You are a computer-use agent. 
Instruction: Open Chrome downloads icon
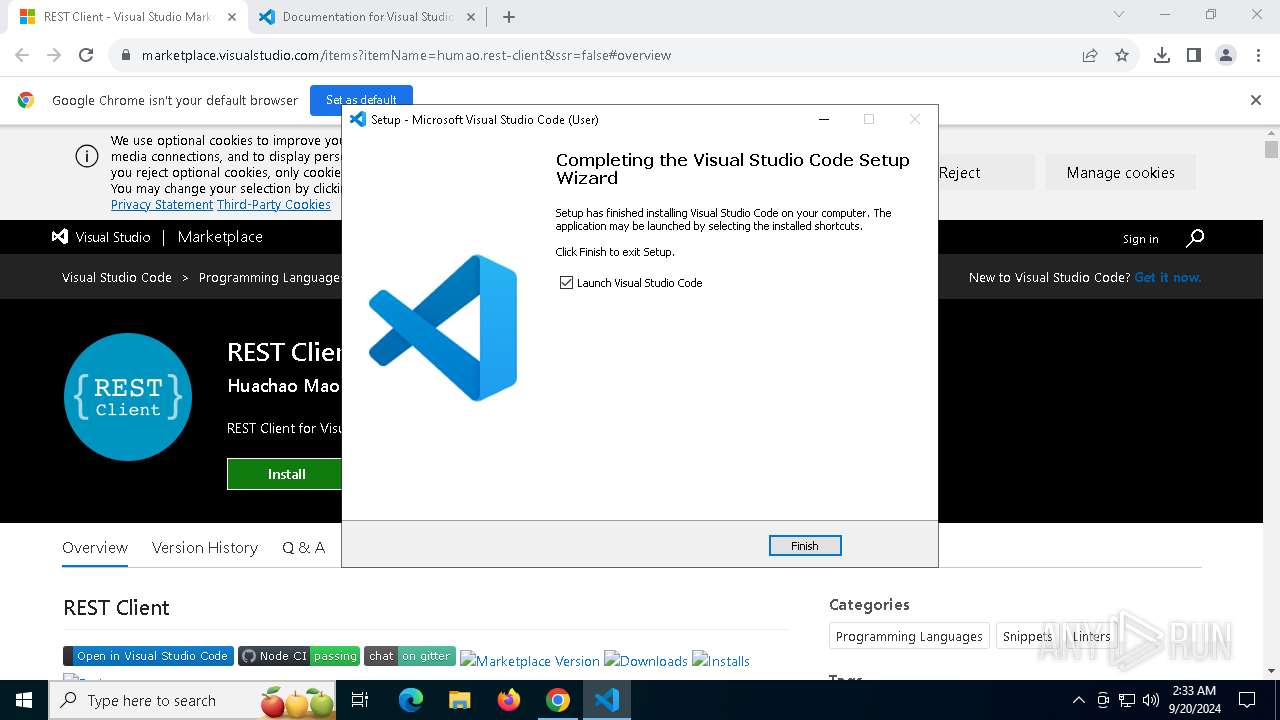tap(1162, 55)
